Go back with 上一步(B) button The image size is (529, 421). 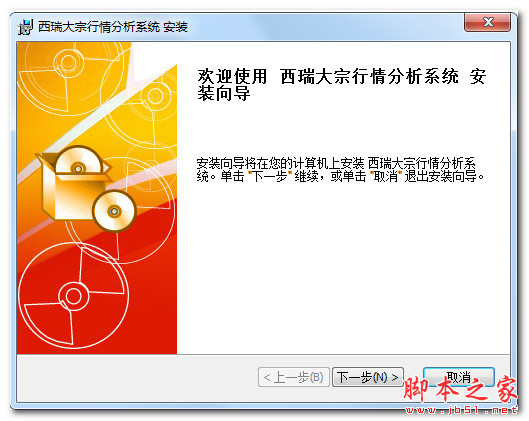click(x=294, y=377)
